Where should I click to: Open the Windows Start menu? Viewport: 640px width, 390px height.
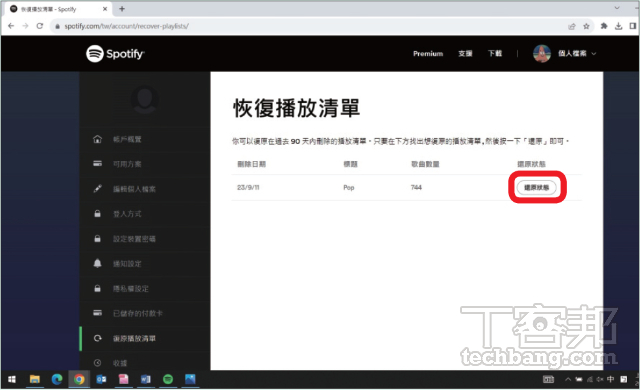click(x=12, y=379)
